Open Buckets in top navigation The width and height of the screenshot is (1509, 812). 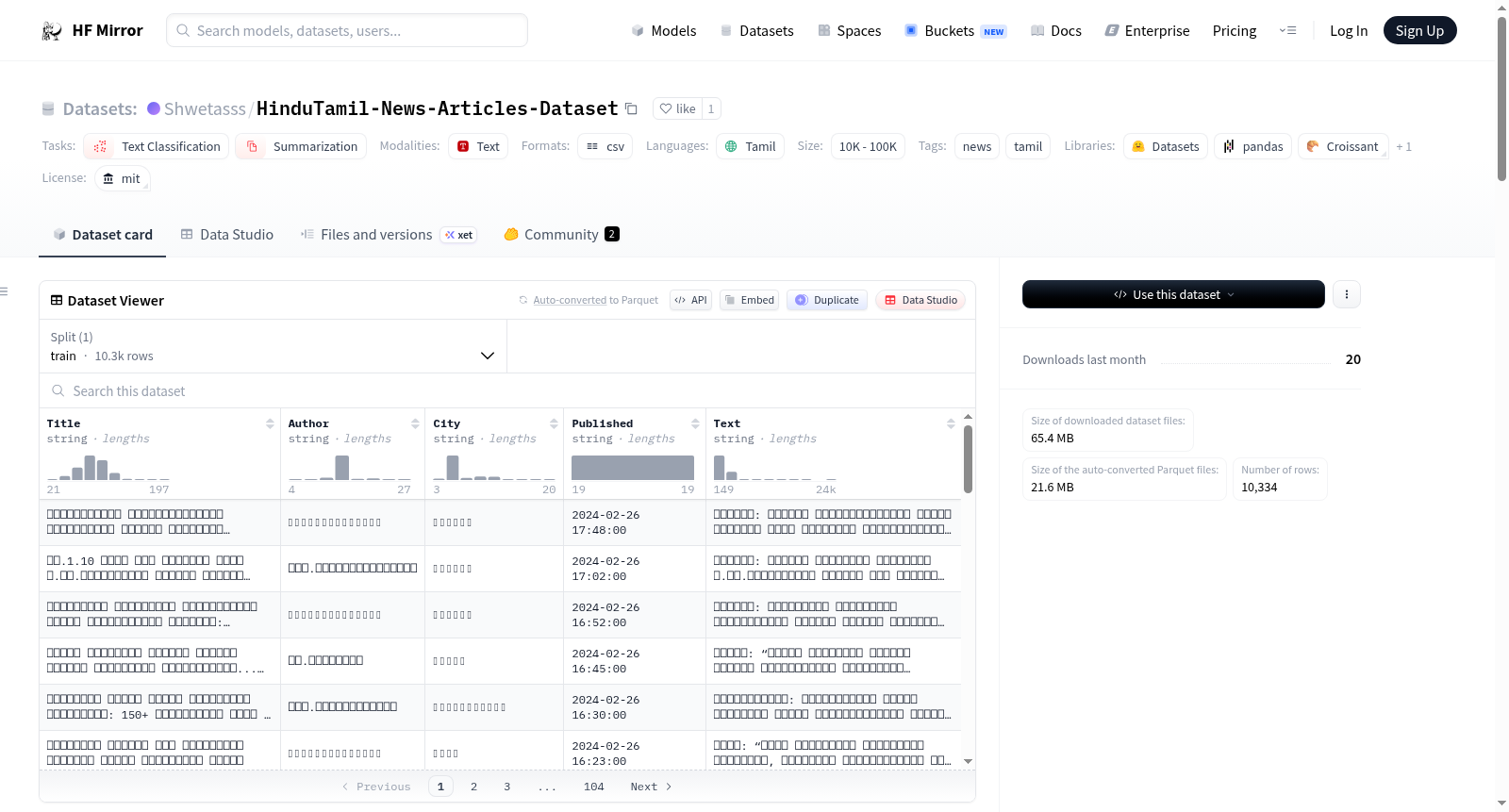point(955,31)
